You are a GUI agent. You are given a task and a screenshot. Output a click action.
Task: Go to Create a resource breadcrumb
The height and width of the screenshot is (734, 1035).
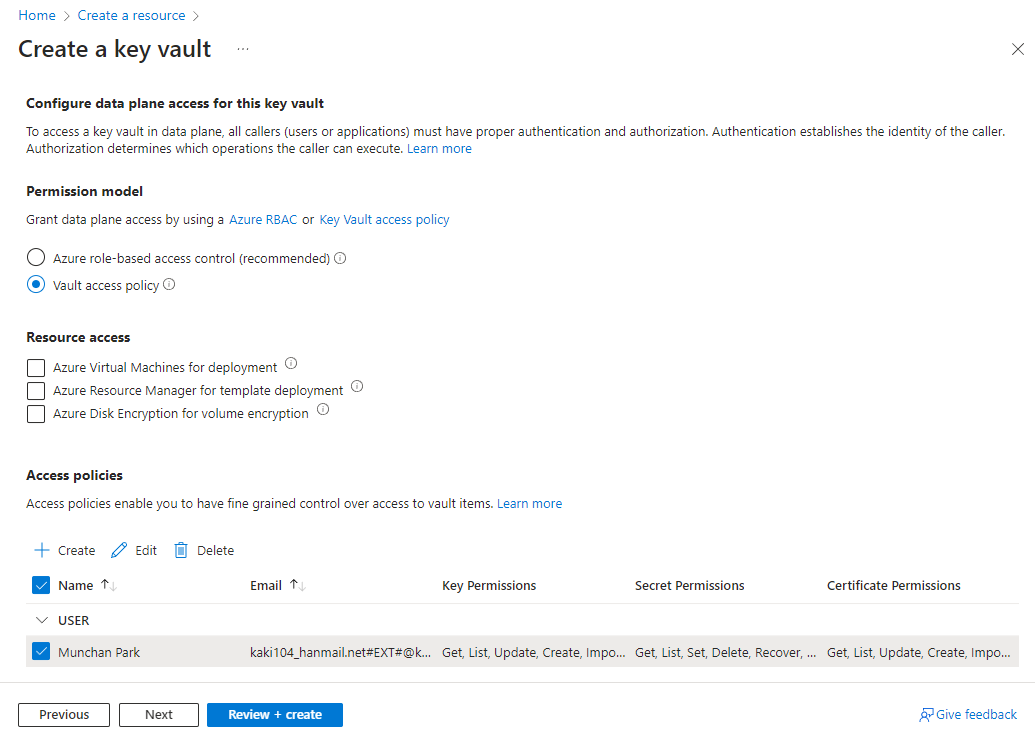tap(131, 15)
